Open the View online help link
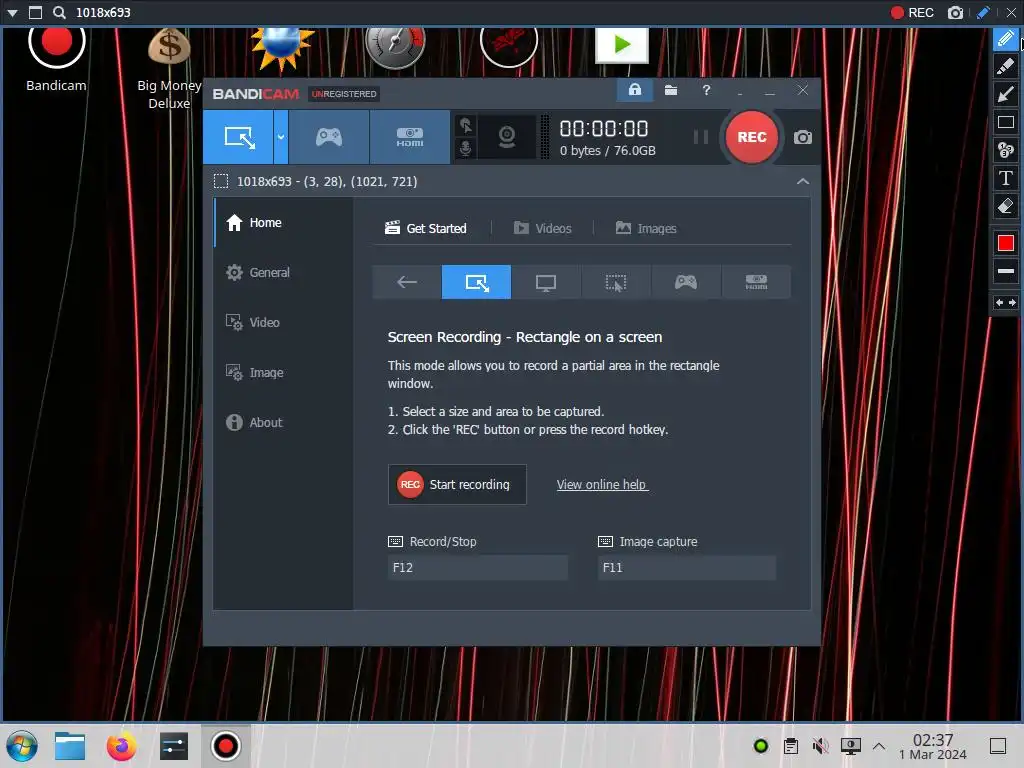 [602, 485]
